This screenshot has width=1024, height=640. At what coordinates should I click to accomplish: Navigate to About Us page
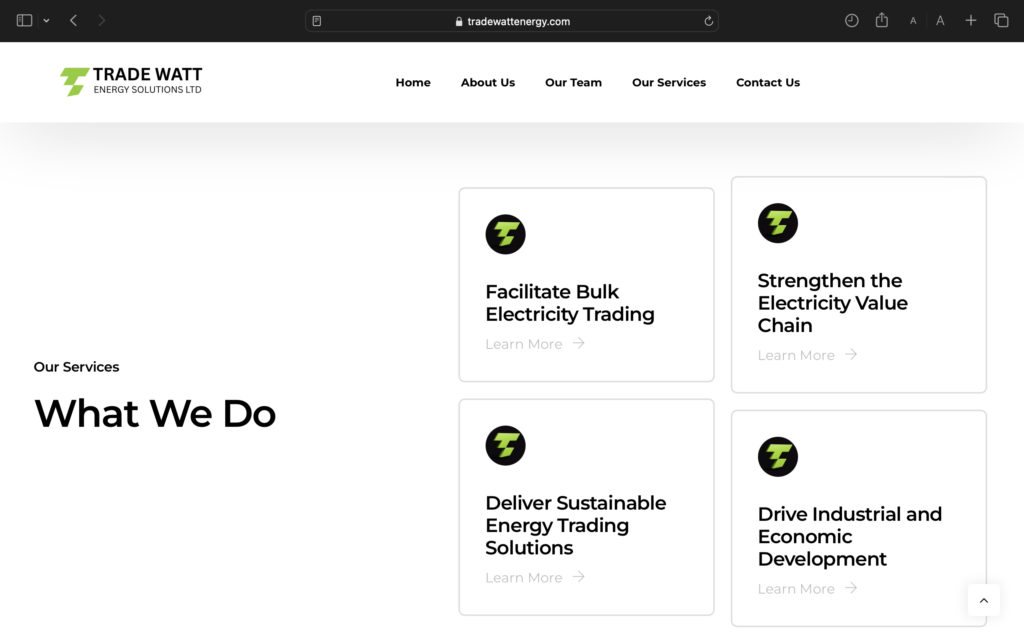(488, 82)
